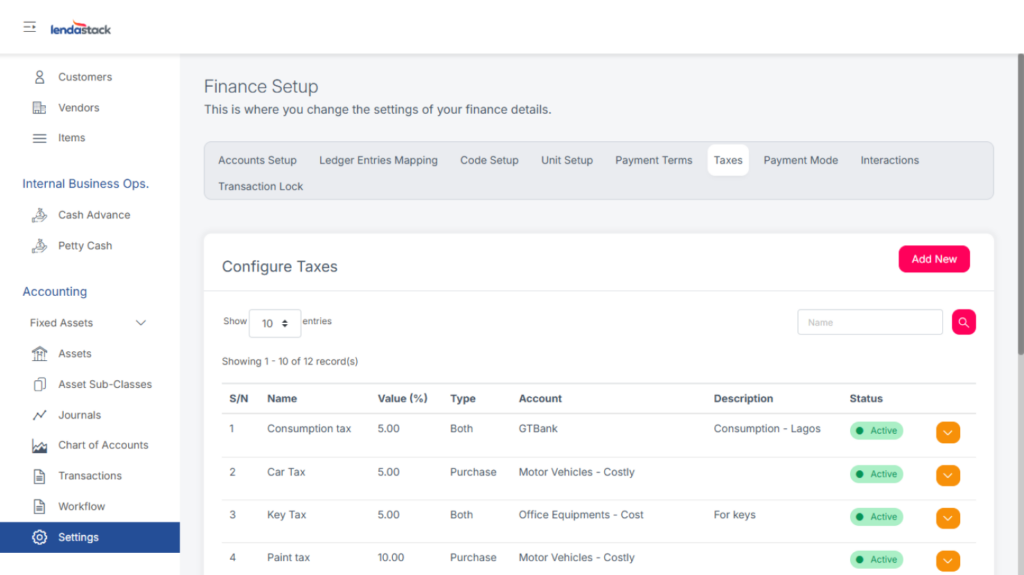The height and width of the screenshot is (575, 1024).
Task: Click the Add New tax button
Action: tap(933, 259)
